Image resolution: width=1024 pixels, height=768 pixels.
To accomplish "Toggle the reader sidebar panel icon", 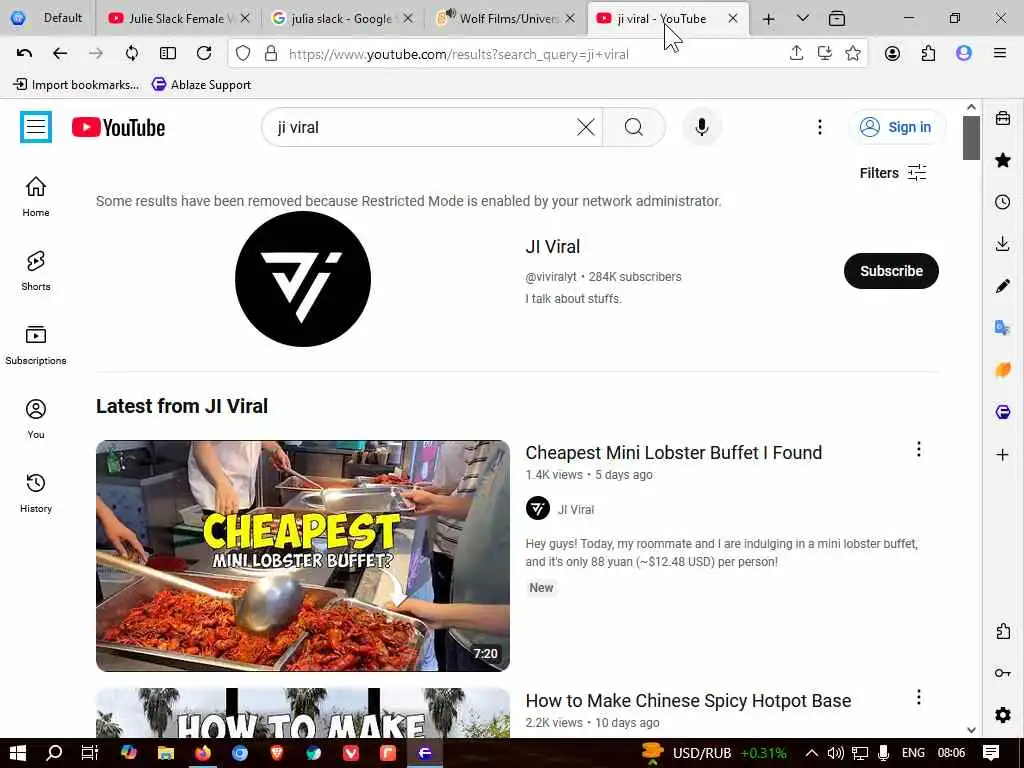I will click(x=168, y=54).
